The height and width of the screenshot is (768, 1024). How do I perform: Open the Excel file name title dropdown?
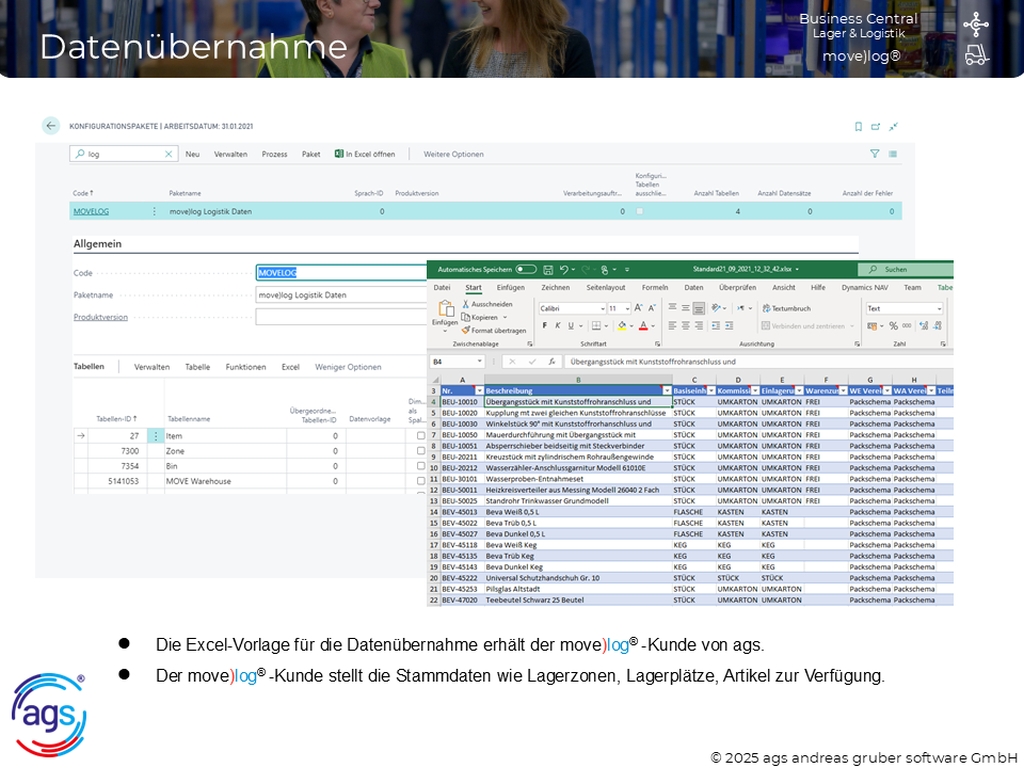pyautogui.click(x=797, y=269)
